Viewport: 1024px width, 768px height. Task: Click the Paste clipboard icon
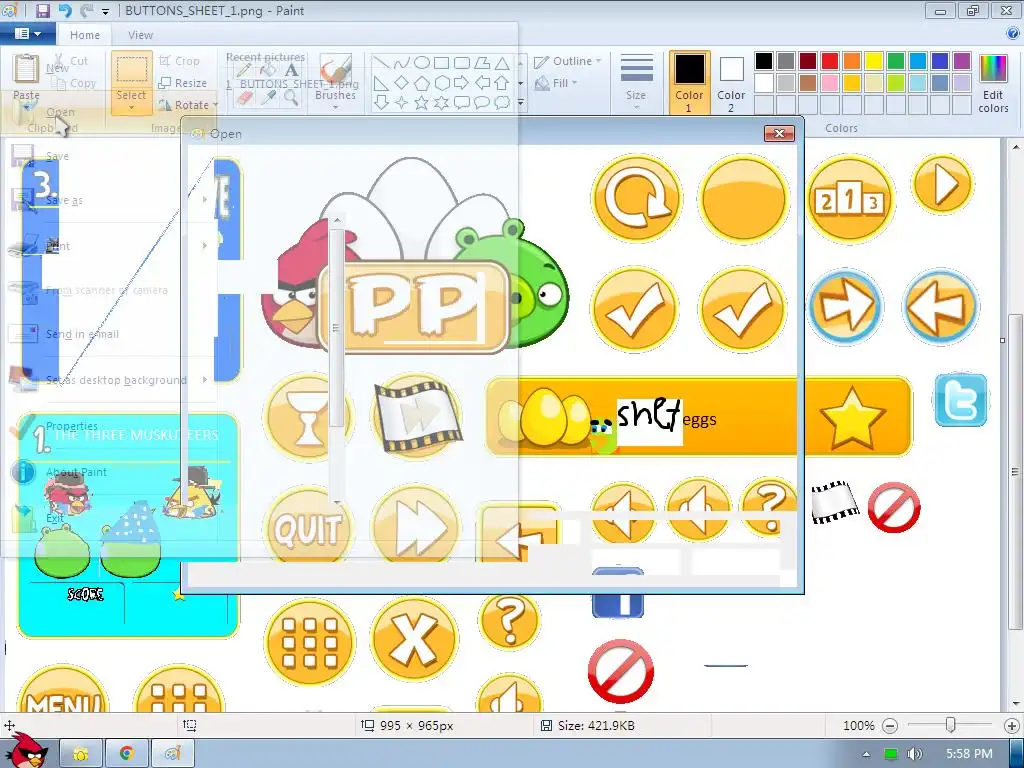[x=26, y=69]
